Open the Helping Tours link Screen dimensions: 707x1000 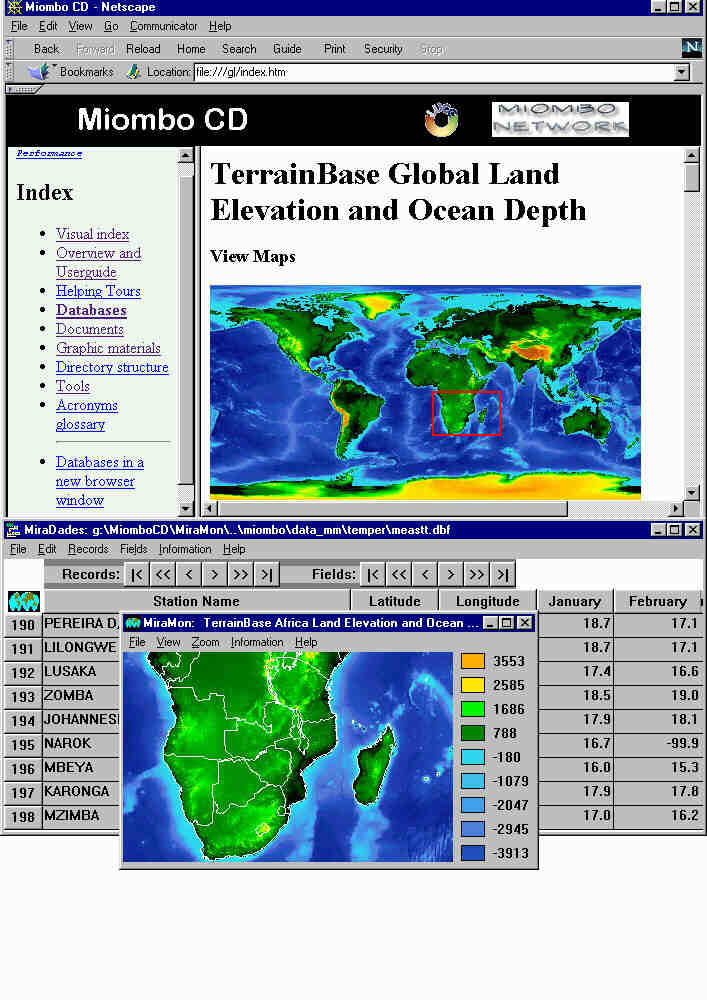pyautogui.click(x=98, y=291)
